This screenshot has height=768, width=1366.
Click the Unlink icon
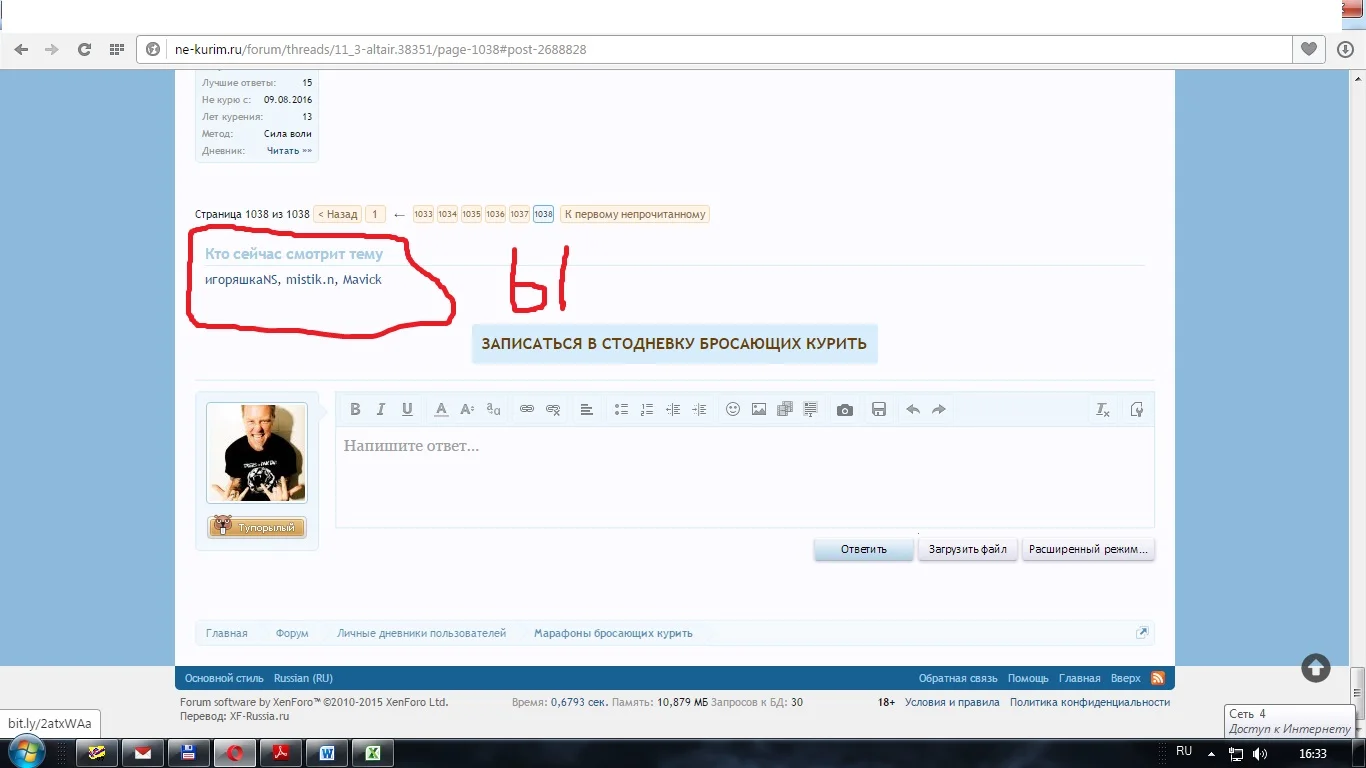(553, 409)
